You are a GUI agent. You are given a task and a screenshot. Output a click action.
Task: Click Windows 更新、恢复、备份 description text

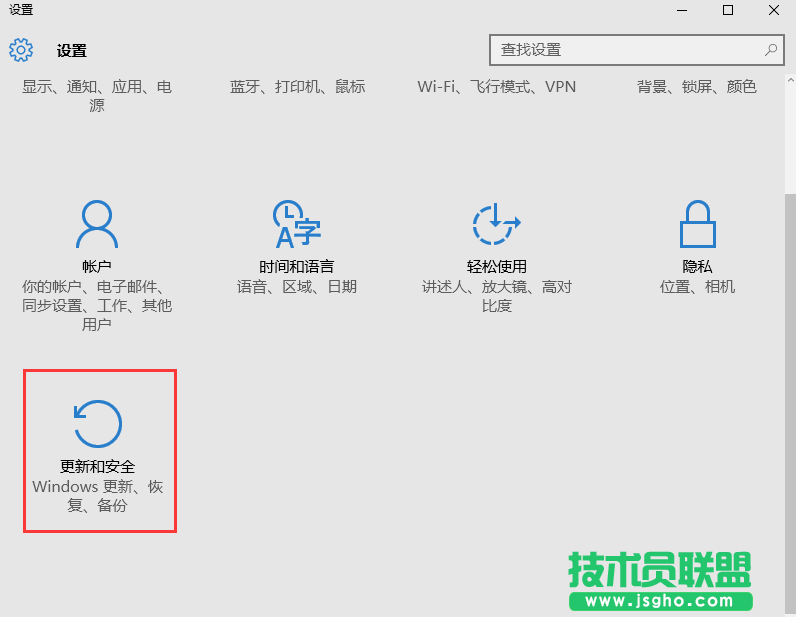click(x=98, y=496)
